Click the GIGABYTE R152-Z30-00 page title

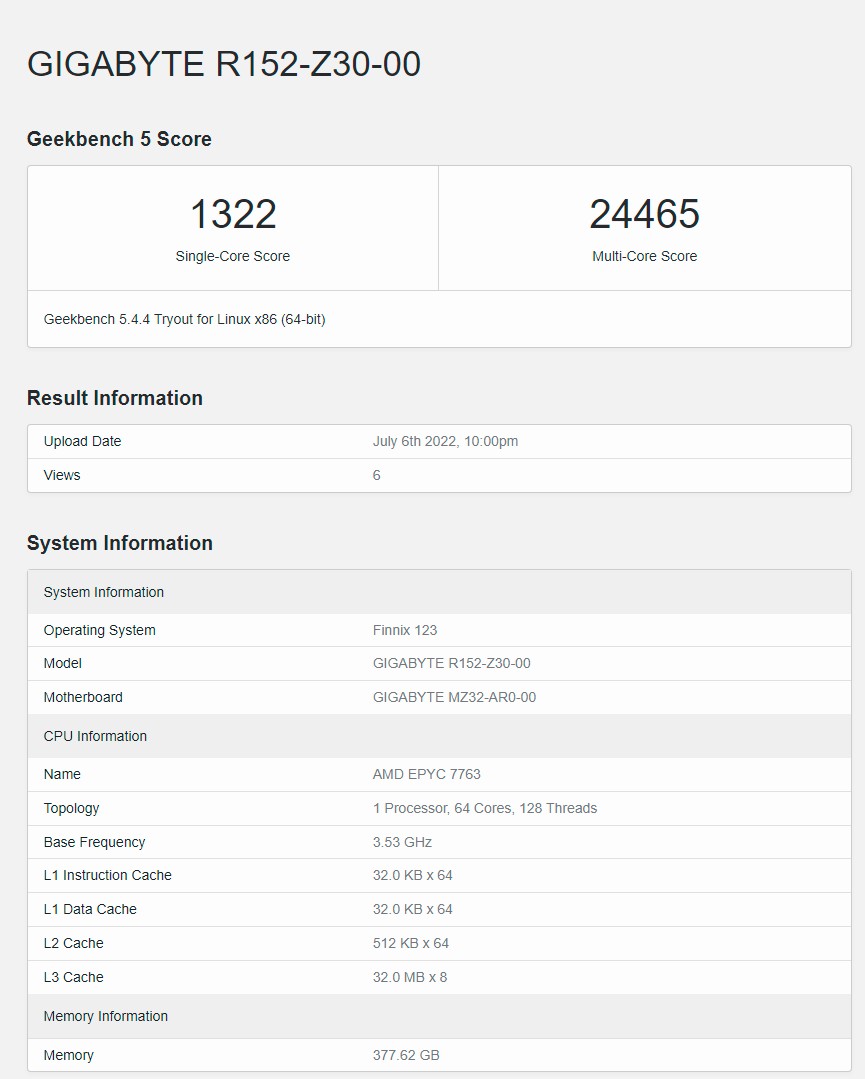[224, 64]
